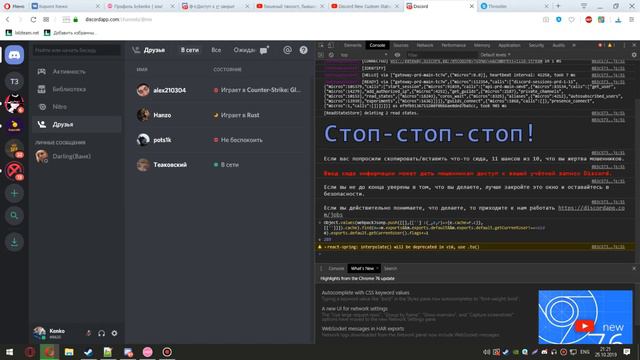The image size is (640, 360).
Task: Open the Nitro section
Action: coord(77,107)
